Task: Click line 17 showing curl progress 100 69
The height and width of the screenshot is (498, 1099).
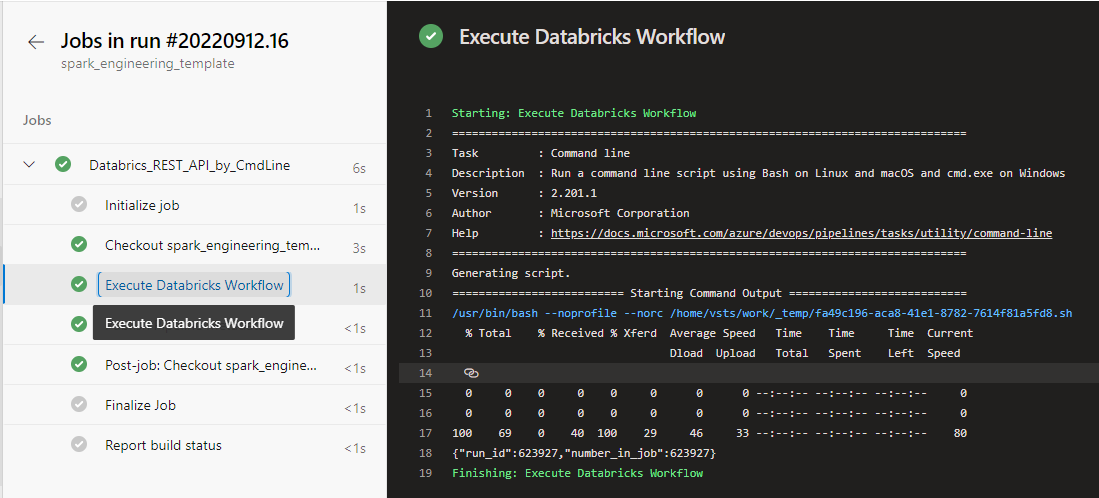Action: click(709, 433)
